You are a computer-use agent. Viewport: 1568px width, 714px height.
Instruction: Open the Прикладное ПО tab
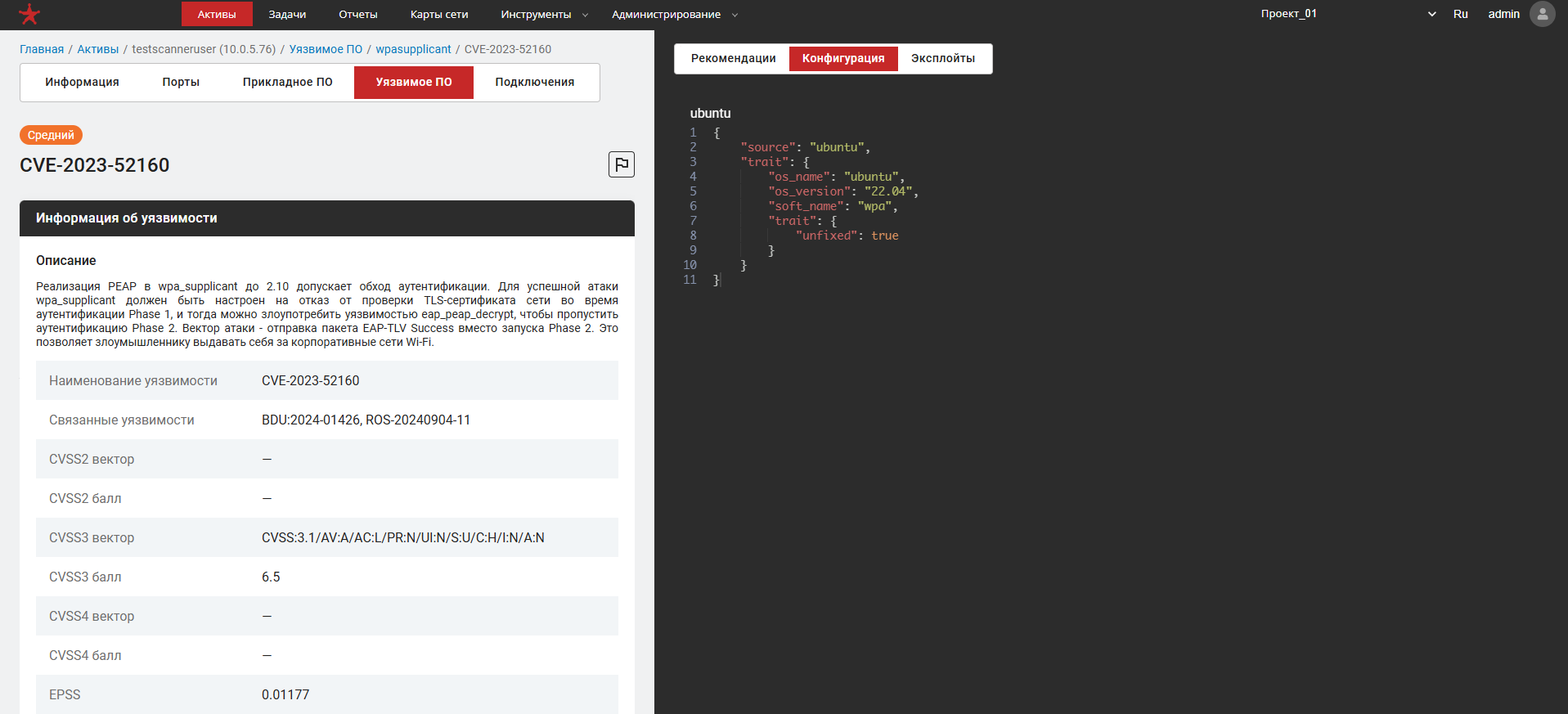tap(288, 82)
